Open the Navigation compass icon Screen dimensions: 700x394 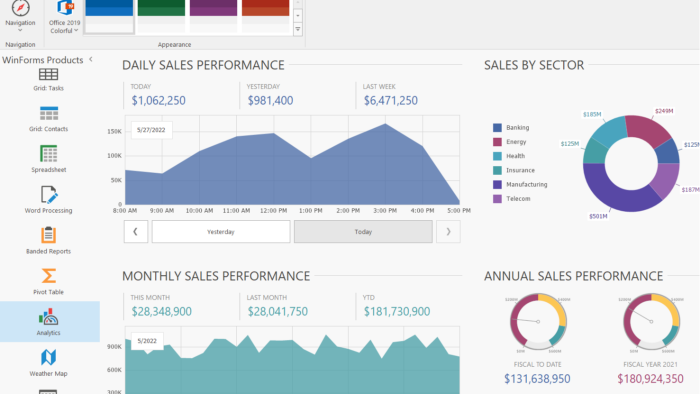coord(21,8)
